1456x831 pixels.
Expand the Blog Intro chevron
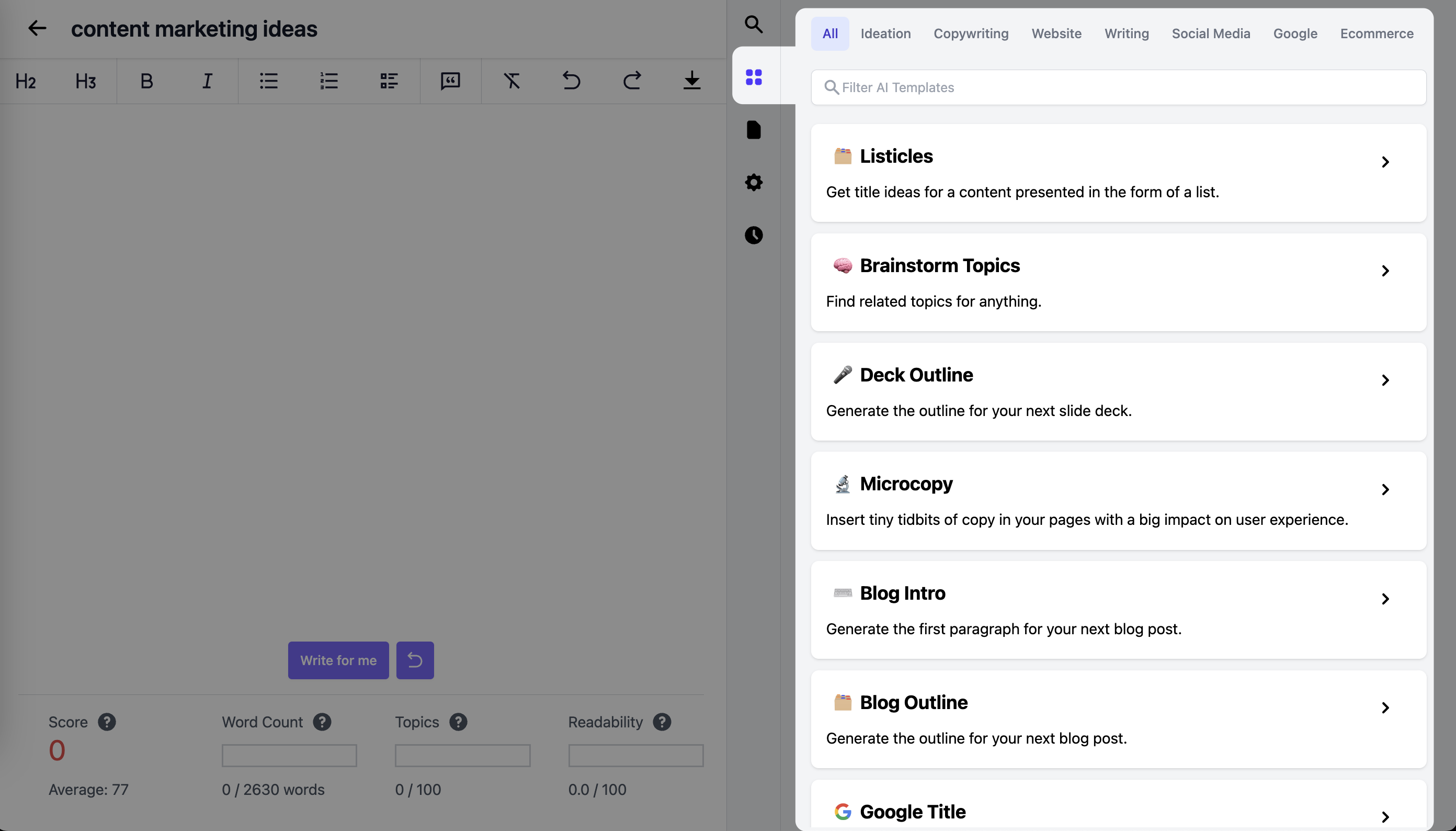[x=1385, y=599]
